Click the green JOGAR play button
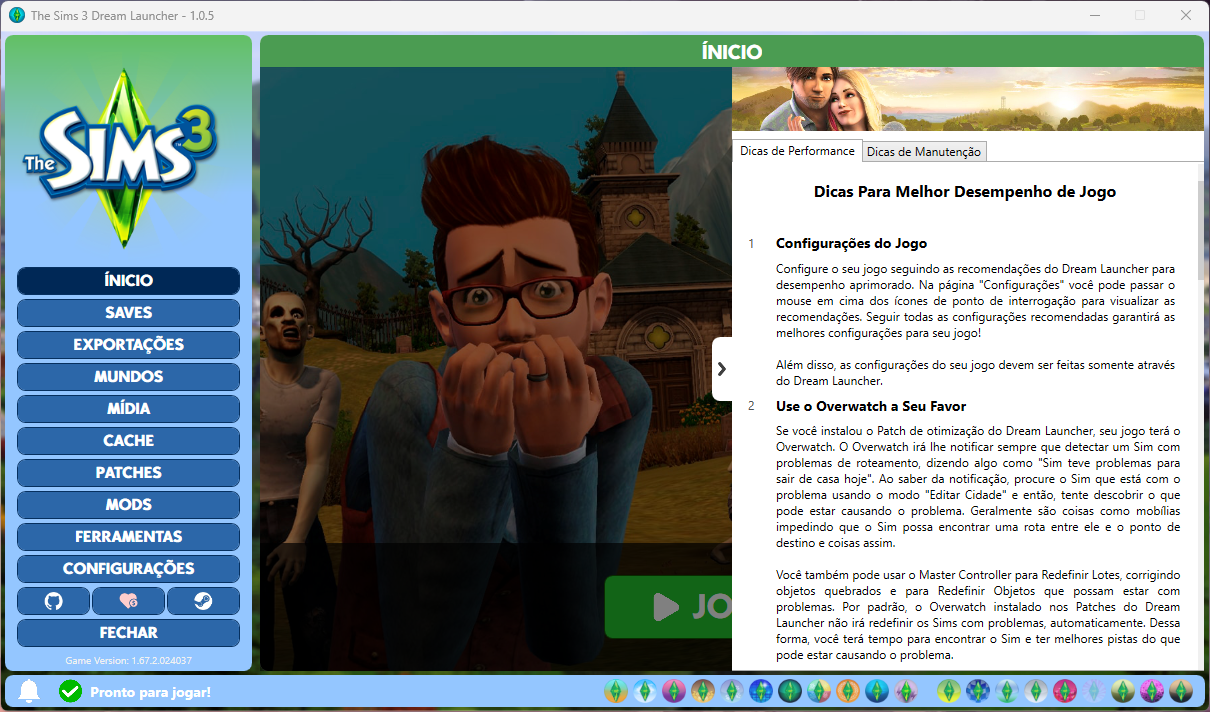Viewport: 1210px width, 712px height. [x=668, y=606]
